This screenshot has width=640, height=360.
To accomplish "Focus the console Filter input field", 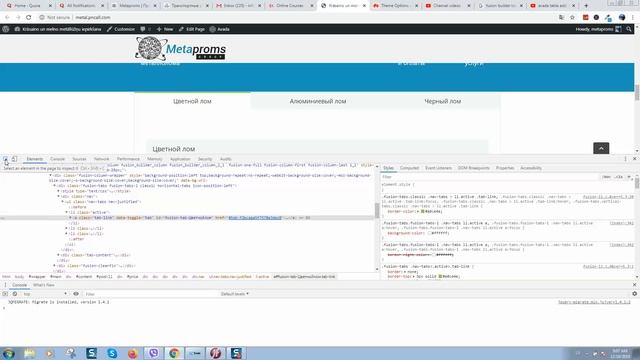I will point(151,294).
